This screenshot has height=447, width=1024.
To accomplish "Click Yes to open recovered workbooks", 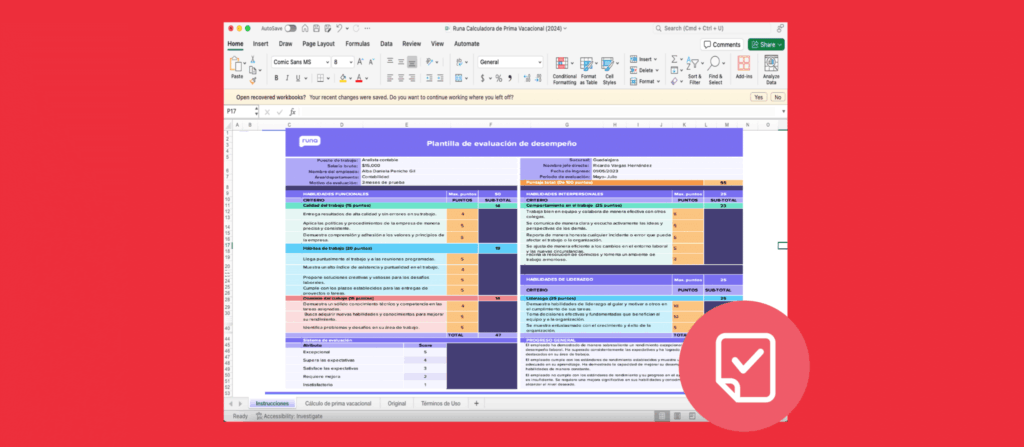I will [757, 97].
